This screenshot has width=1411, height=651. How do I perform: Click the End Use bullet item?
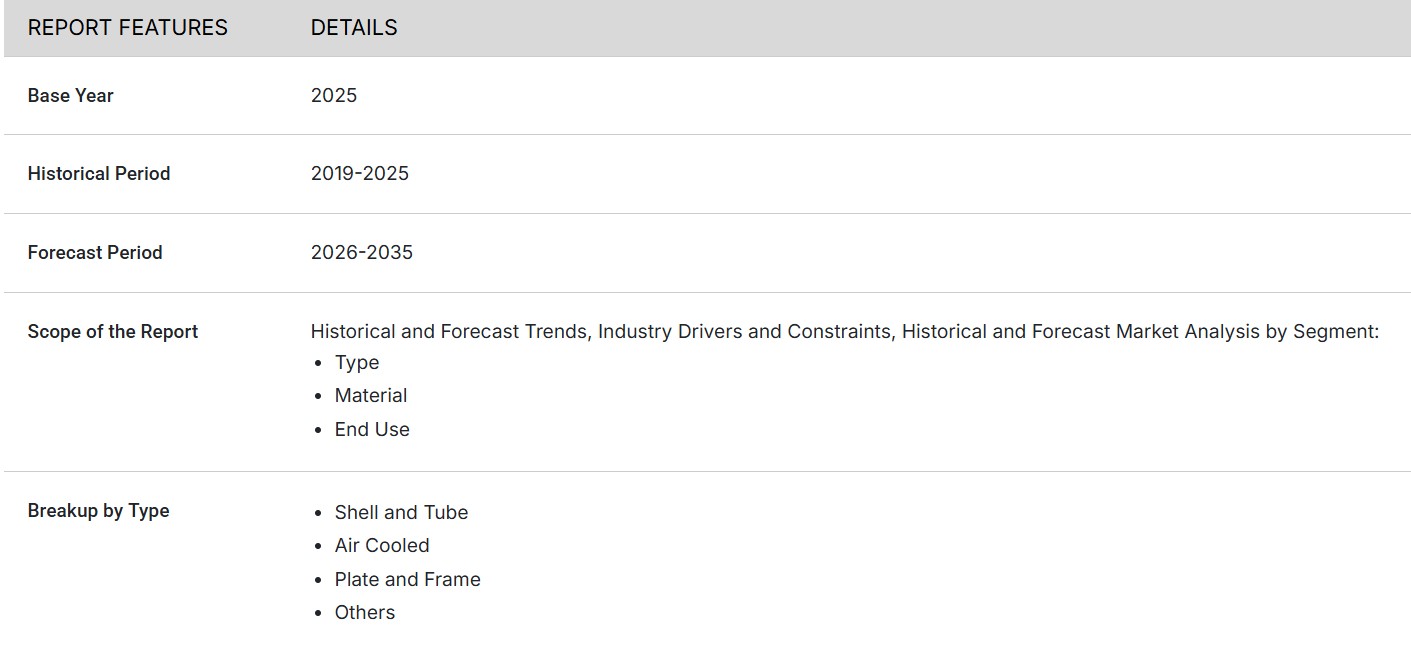[372, 430]
